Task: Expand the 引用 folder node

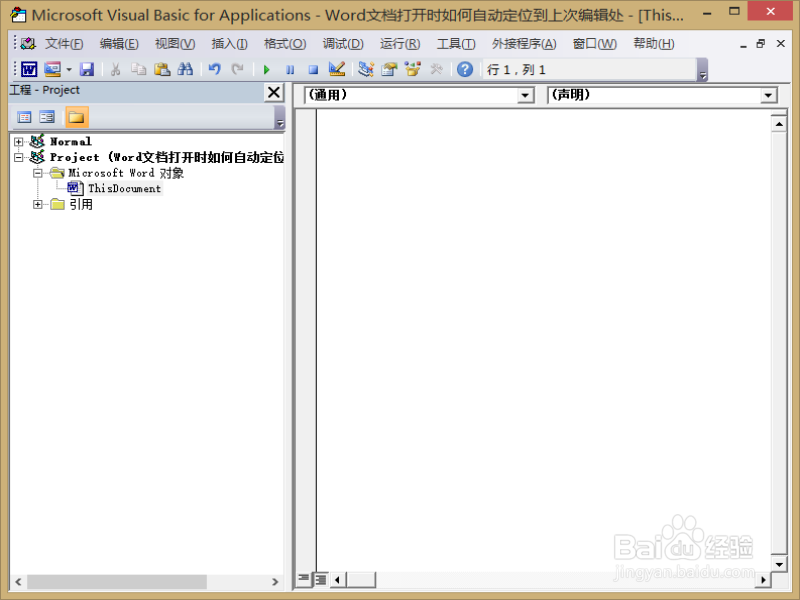Action: point(38,205)
